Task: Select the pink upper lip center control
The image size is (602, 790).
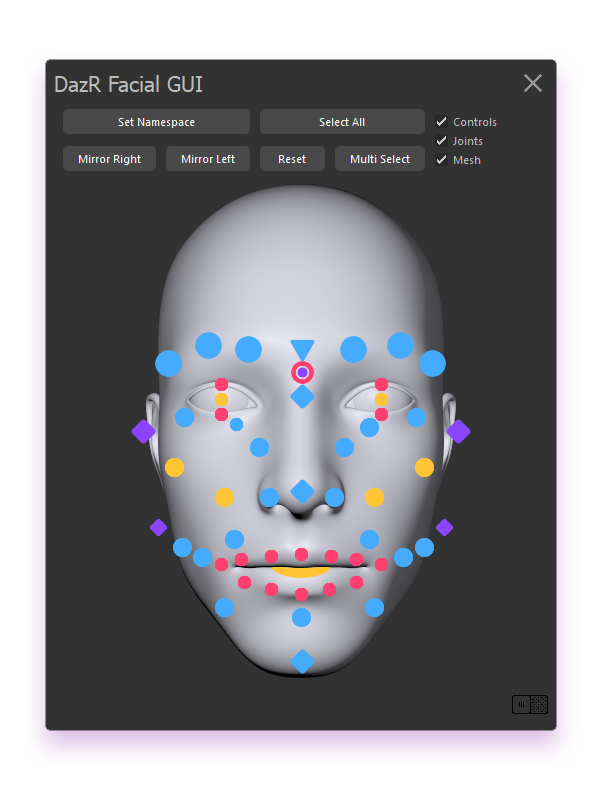Action: click(301, 554)
